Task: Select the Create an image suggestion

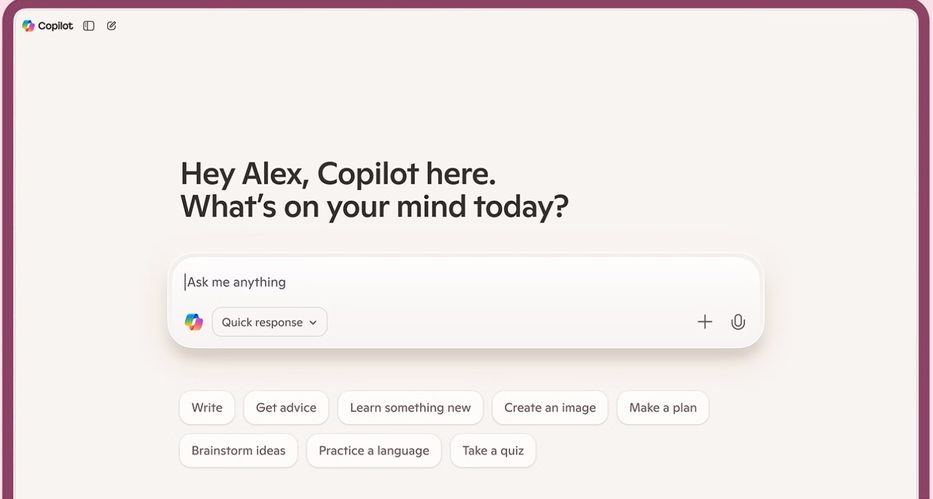Action: tap(550, 408)
